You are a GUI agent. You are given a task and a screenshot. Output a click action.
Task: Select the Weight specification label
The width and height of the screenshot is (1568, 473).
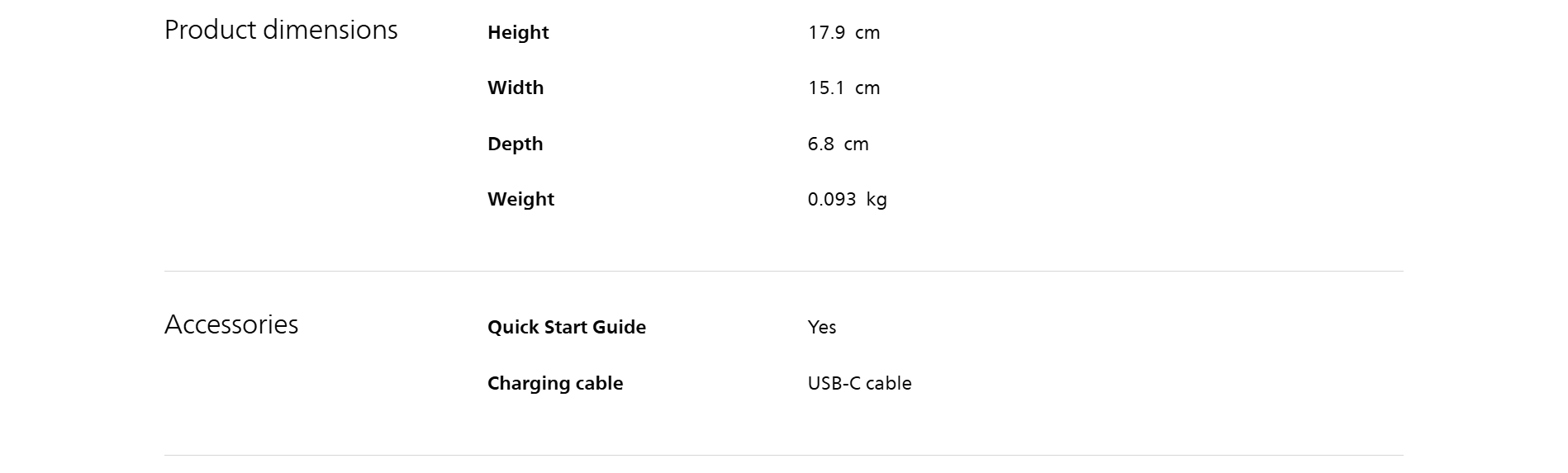(520, 200)
